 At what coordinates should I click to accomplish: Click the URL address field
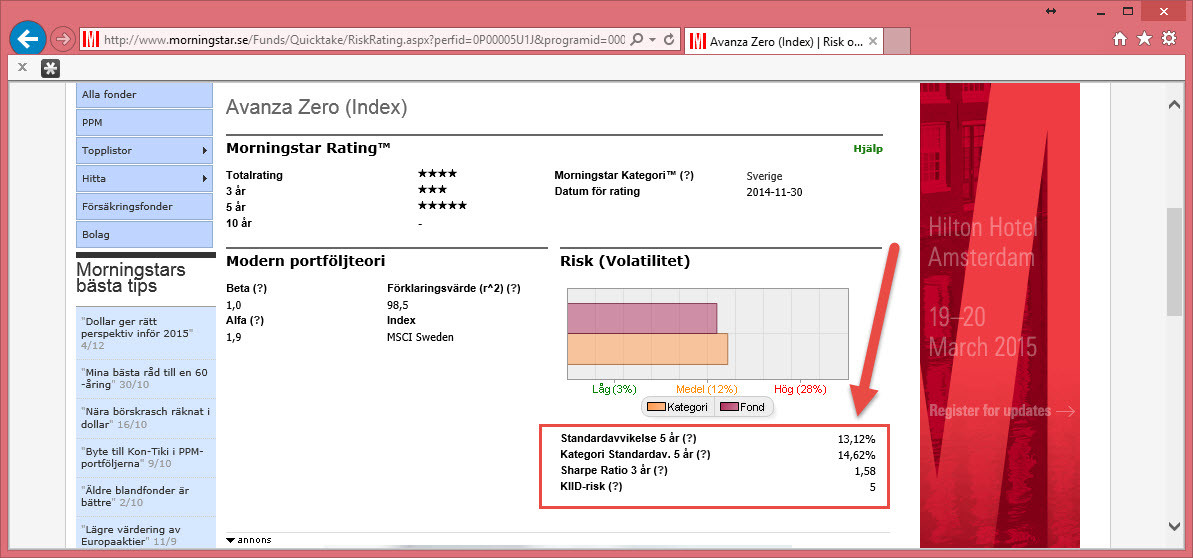[360, 40]
